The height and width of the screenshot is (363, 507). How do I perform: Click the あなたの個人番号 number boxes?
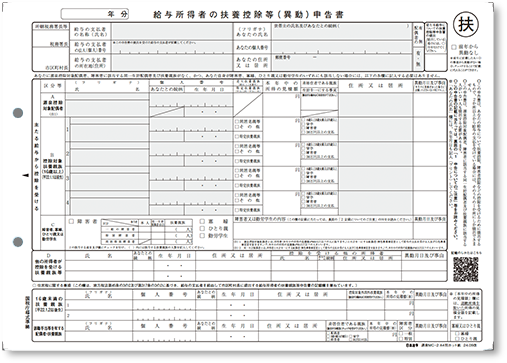342,48
